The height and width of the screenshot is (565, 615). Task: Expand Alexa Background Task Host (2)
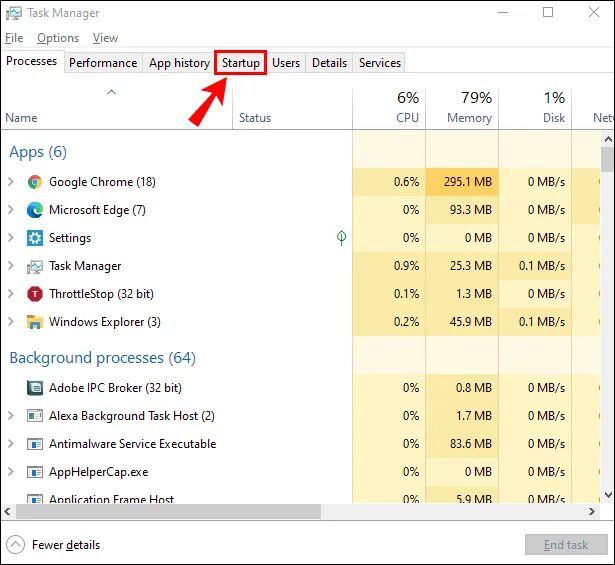tap(11, 416)
